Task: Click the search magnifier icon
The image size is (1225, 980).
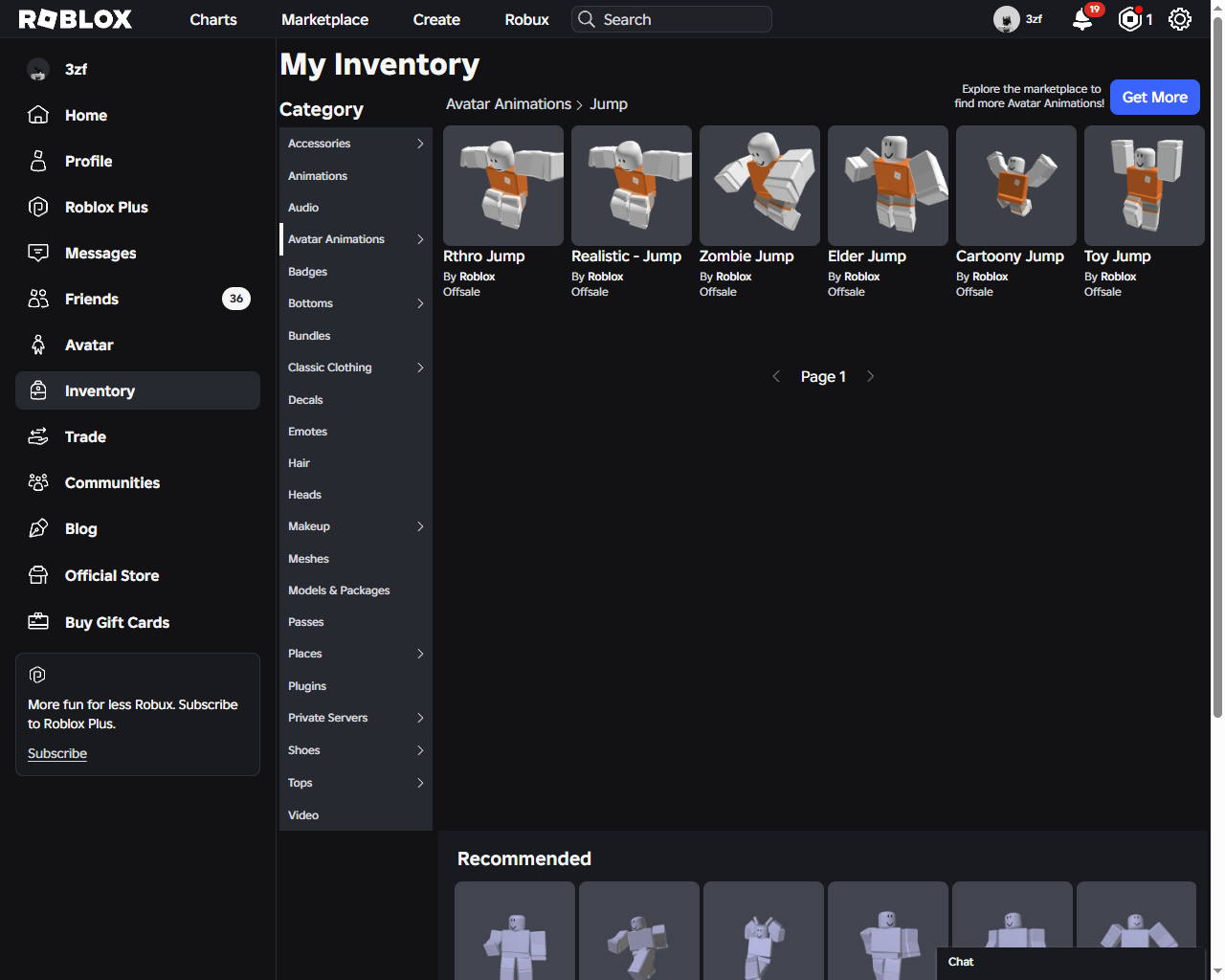Action: click(x=587, y=19)
